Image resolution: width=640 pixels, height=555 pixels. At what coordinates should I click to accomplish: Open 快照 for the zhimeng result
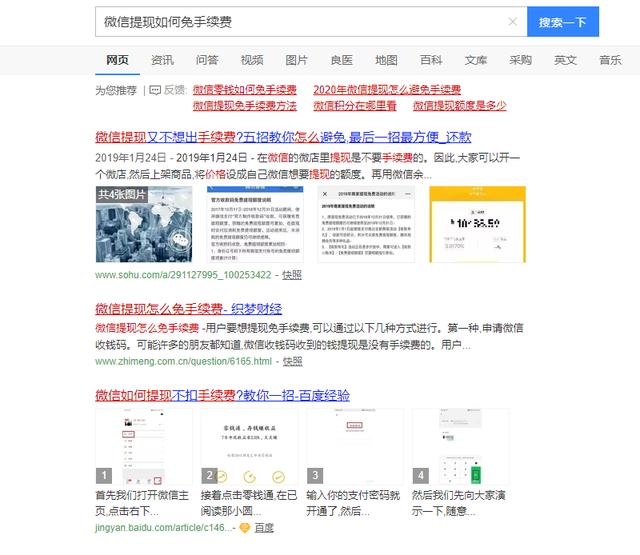coord(293,361)
